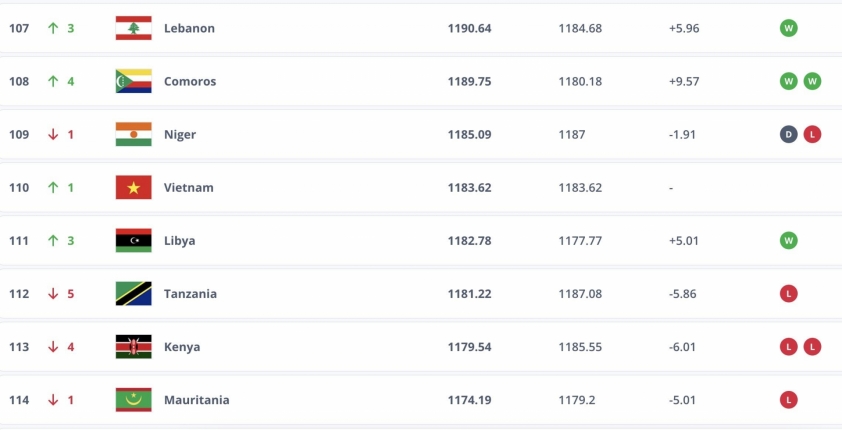Click the Tanzania country name
Viewport: 842px width, 430px height.
tap(190, 294)
